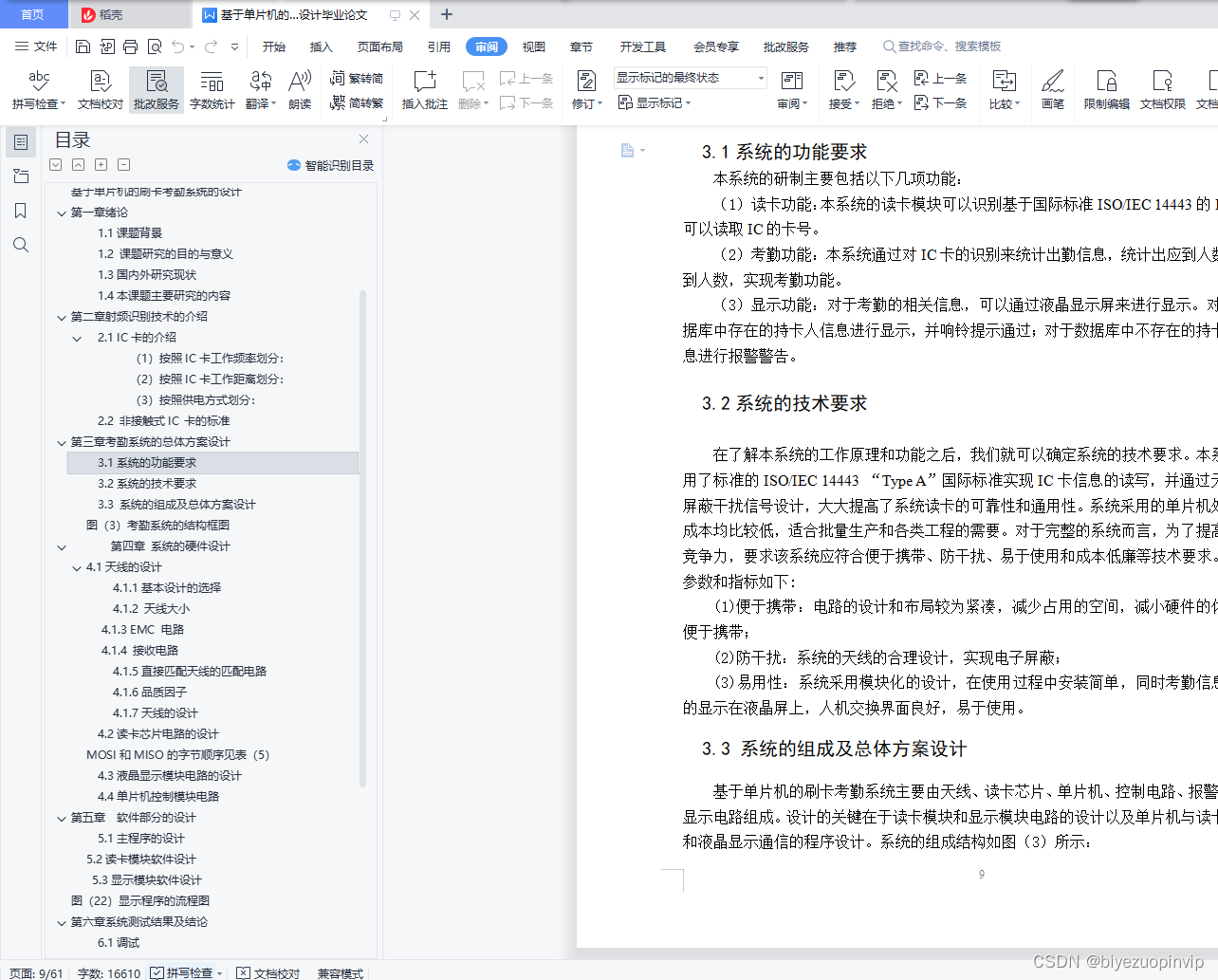This screenshot has width=1218, height=980.
Task: Open the 比较 compare documents tool
Action: click(1004, 90)
